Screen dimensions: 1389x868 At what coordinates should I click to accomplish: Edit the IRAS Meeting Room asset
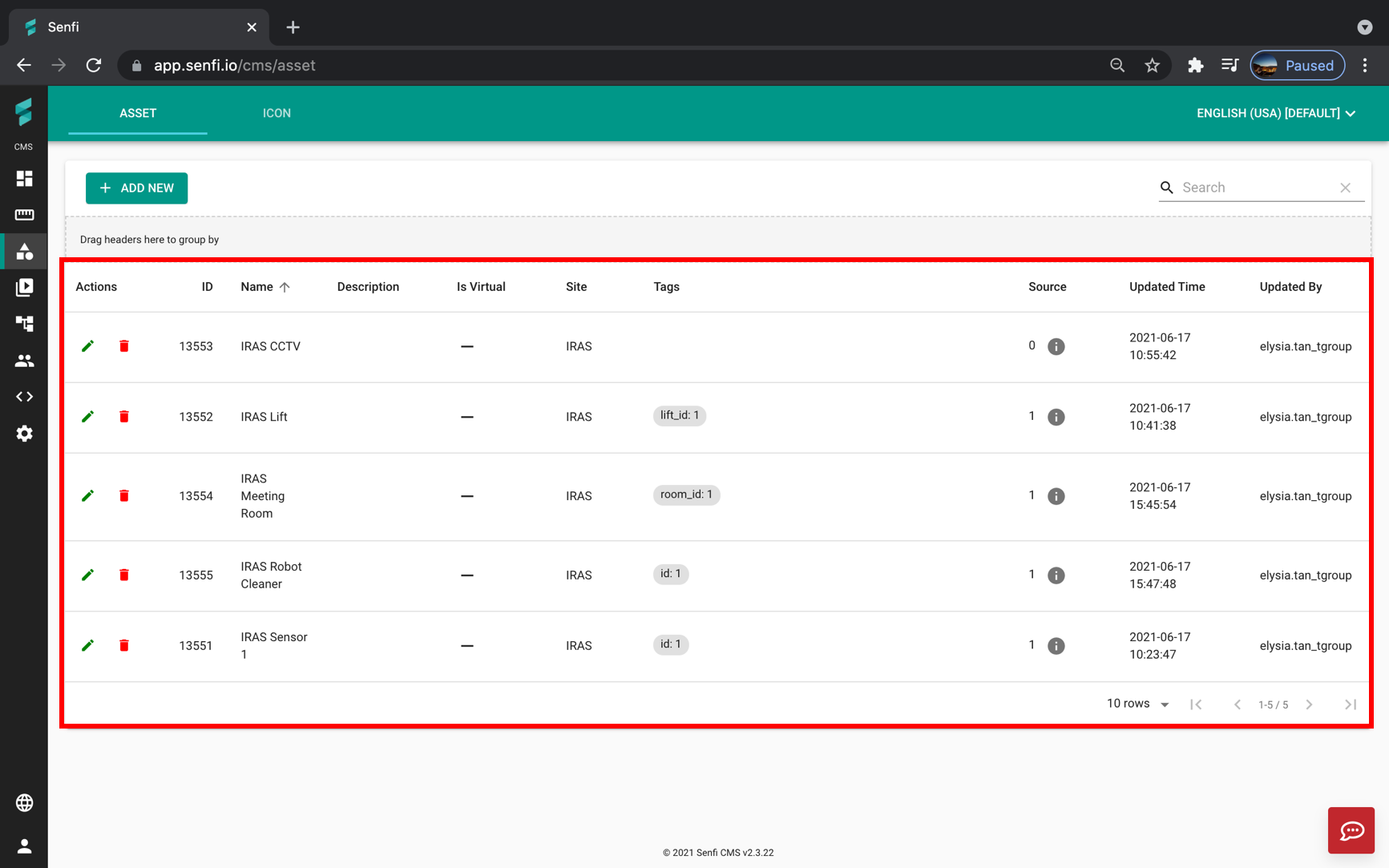pos(88,496)
